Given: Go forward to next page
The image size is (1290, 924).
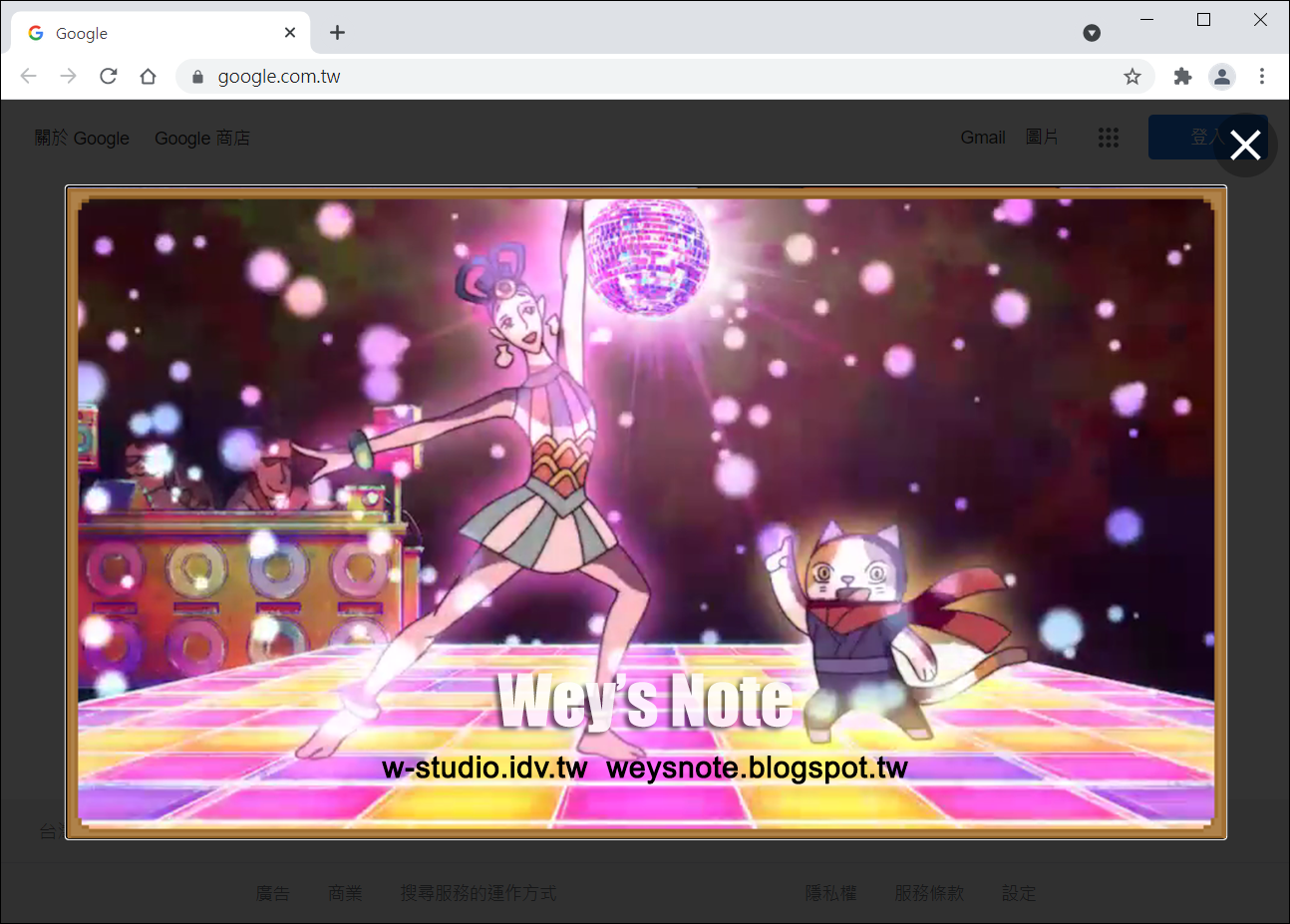Looking at the screenshot, I should [x=68, y=76].
